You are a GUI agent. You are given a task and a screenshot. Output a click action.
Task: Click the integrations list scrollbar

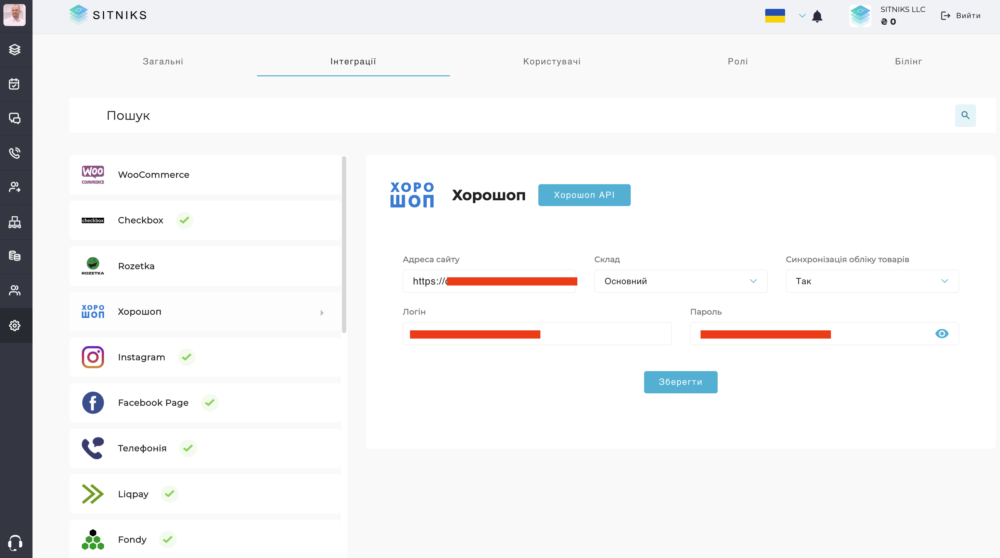click(x=344, y=245)
